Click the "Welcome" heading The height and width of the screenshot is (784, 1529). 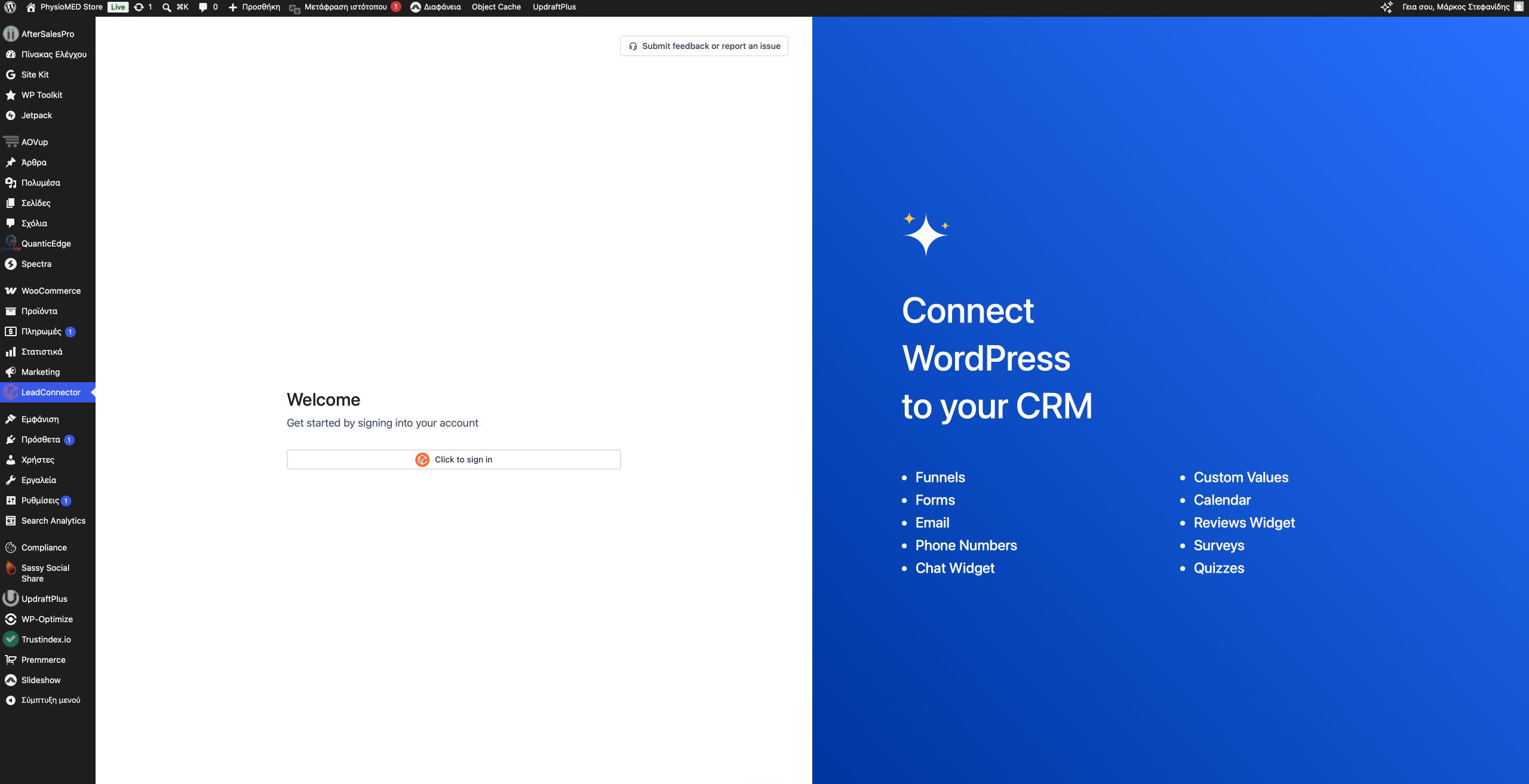[x=324, y=399]
